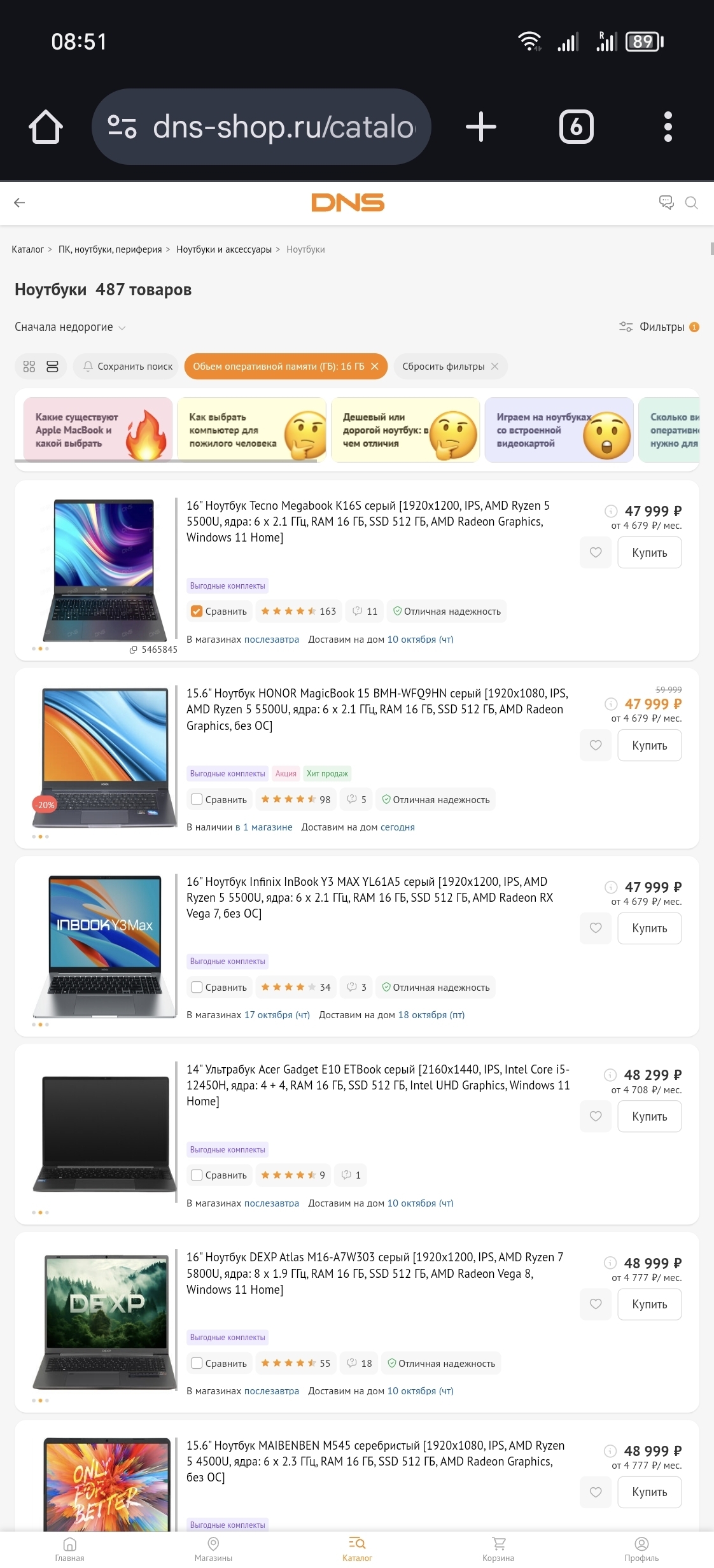Open the HONOR MagicBook 15 product thumbnail

pos(105,757)
